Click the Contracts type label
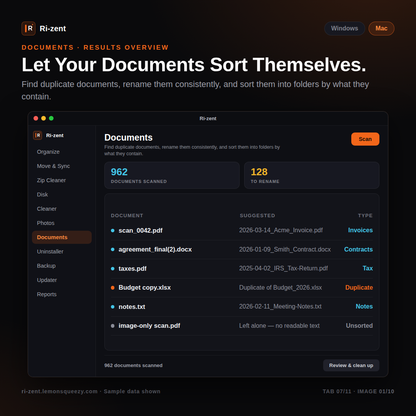 click(358, 249)
